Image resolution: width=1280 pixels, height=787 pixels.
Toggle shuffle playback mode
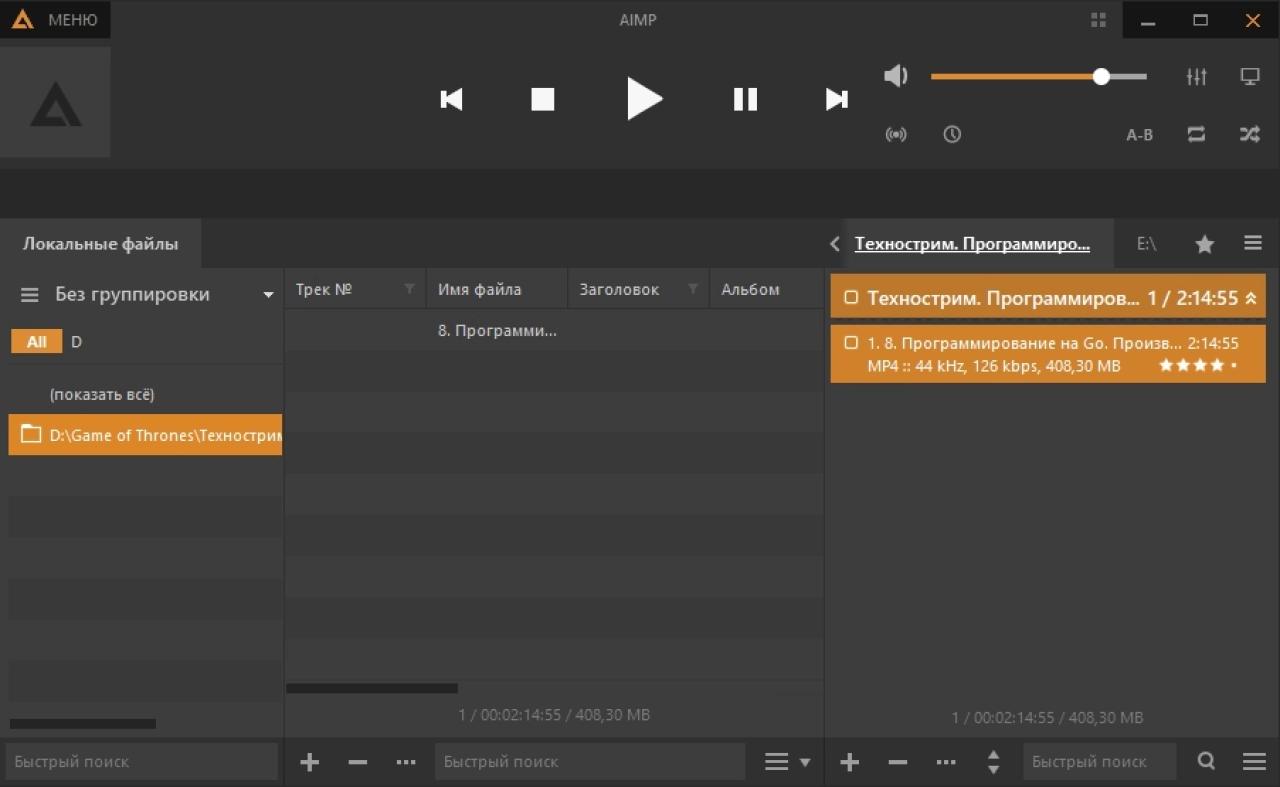click(1250, 134)
